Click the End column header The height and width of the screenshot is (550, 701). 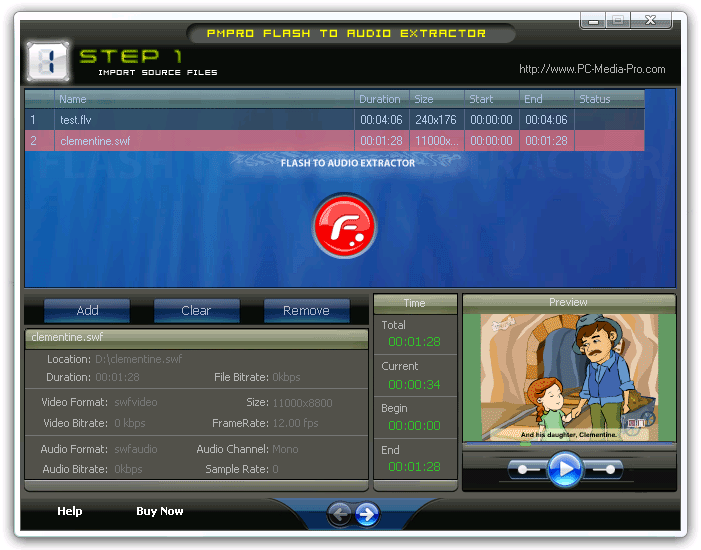[x=547, y=99]
